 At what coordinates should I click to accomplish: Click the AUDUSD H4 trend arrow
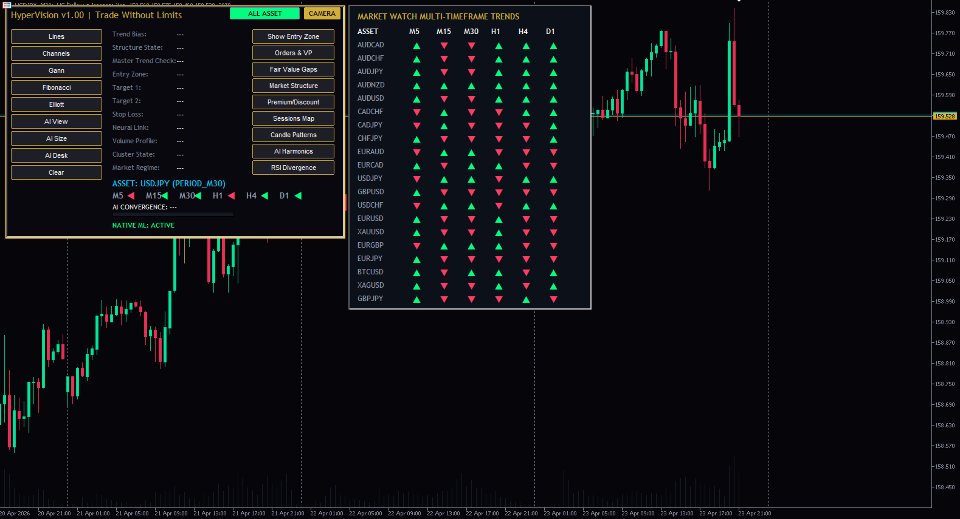(526, 99)
